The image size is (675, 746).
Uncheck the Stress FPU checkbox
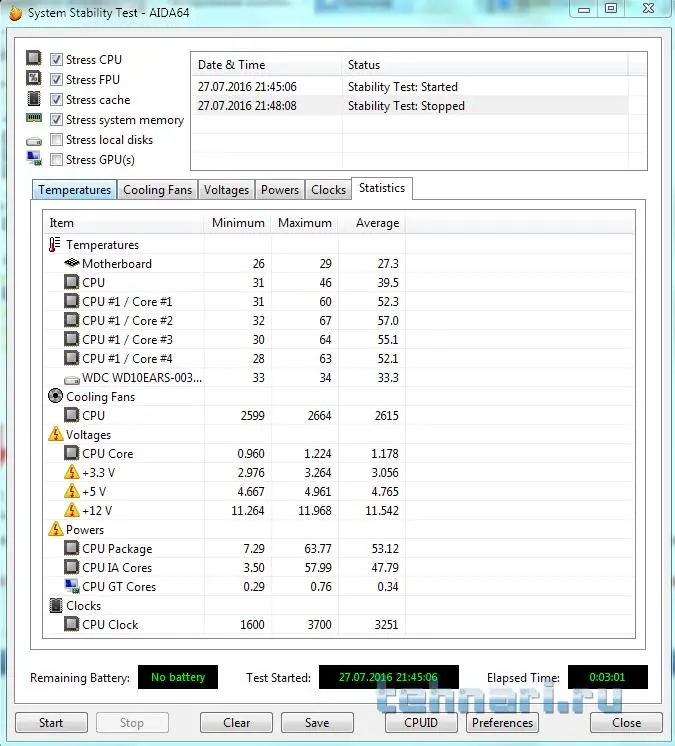pyautogui.click(x=56, y=79)
